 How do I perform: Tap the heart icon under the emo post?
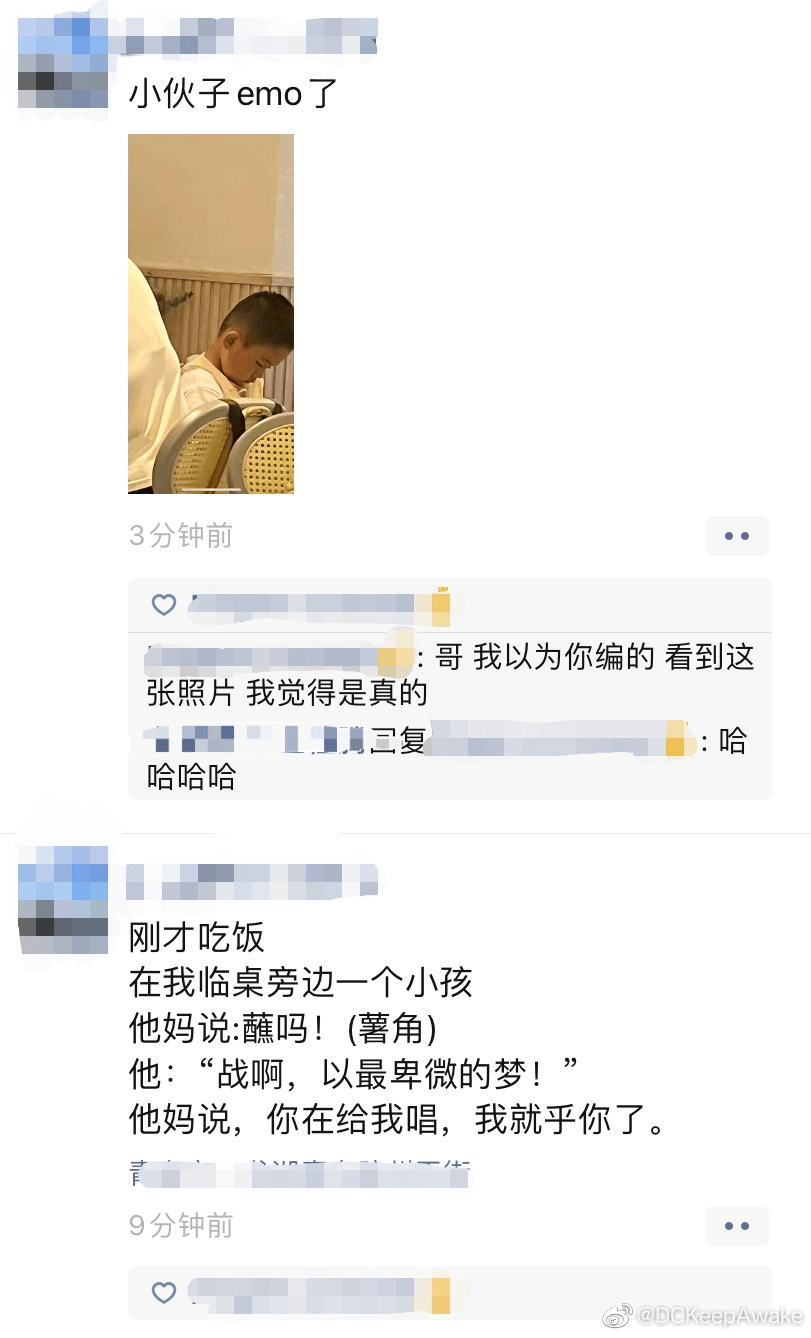pos(164,605)
